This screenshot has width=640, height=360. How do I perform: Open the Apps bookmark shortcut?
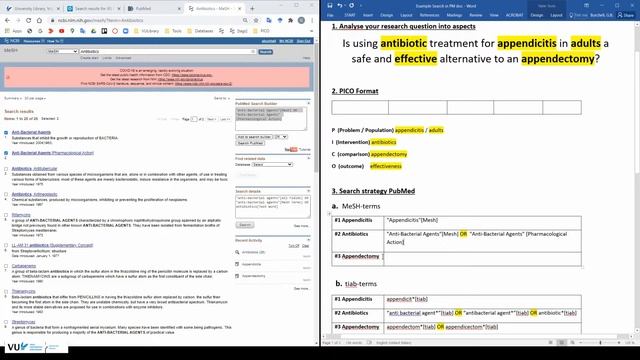pos(13,31)
